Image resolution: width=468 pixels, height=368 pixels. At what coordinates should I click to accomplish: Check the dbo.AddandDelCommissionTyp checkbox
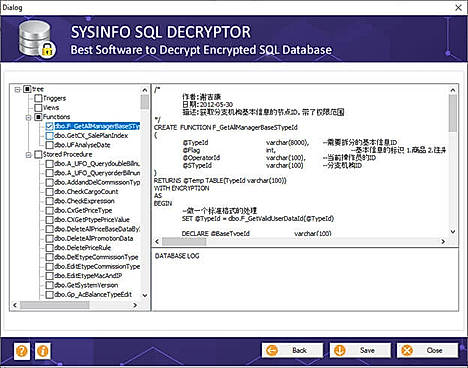49,182
